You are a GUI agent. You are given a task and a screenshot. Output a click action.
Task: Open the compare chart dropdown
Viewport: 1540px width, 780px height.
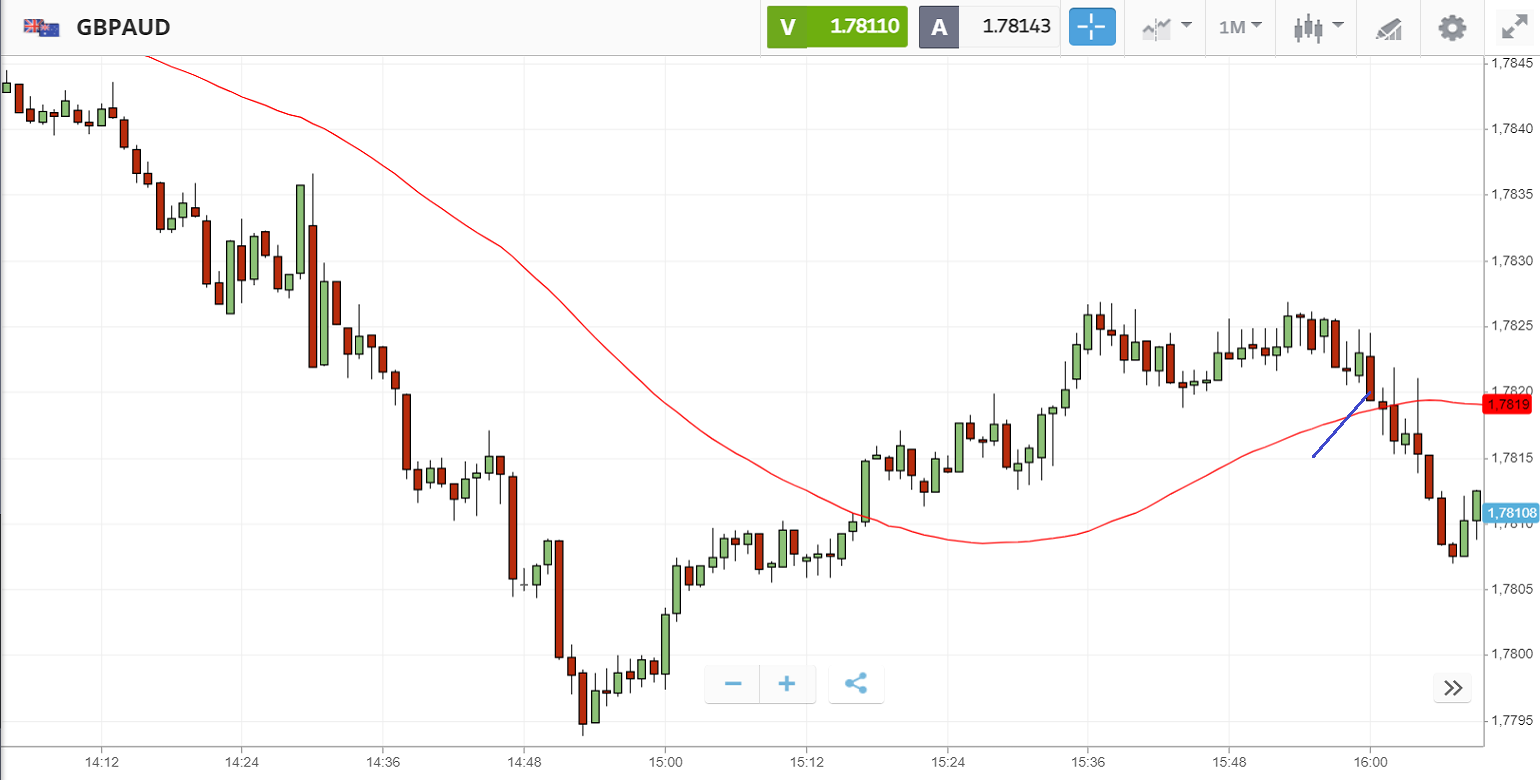click(1166, 27)
